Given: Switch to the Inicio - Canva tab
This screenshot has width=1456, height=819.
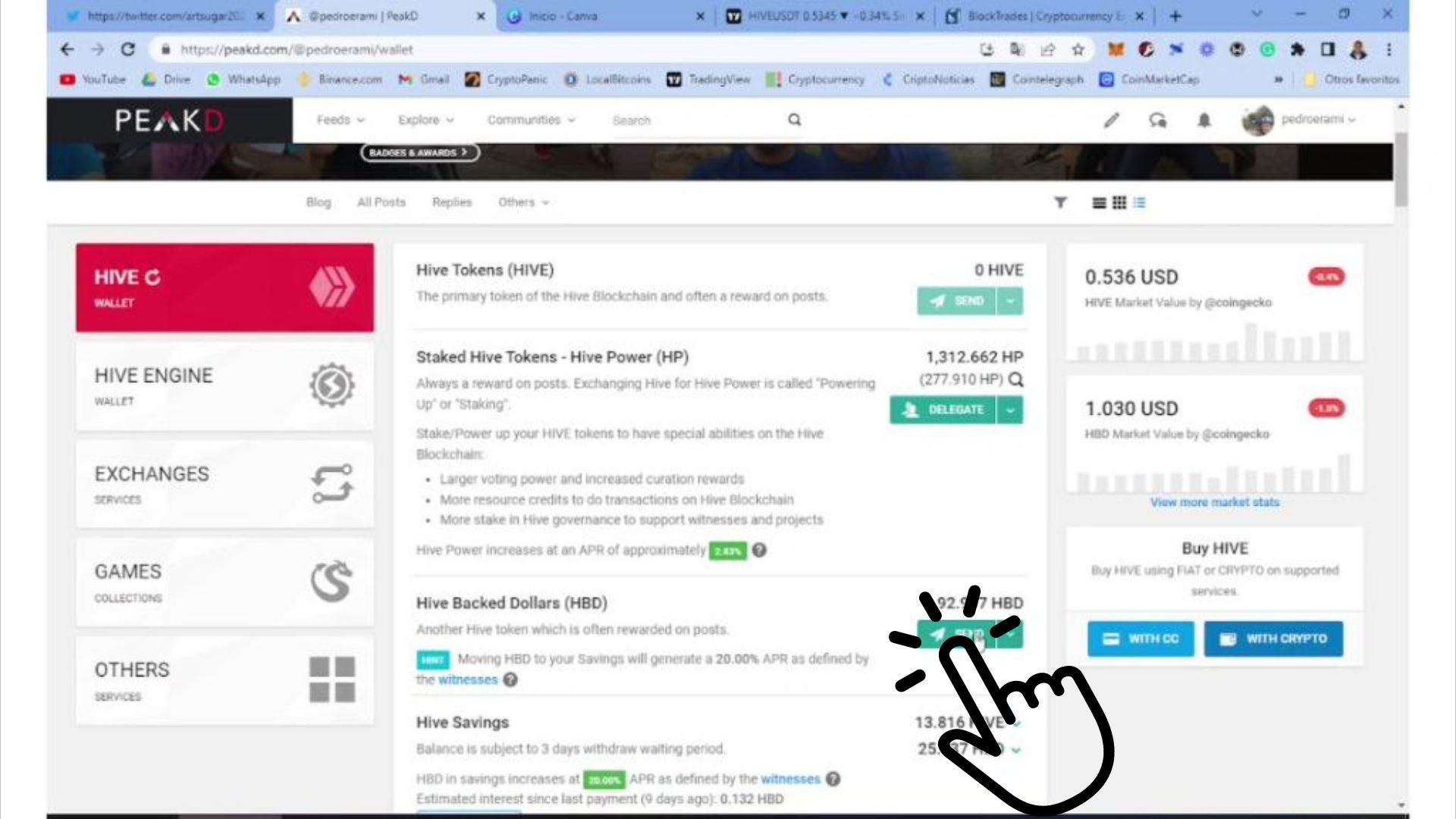Looking at the screenshot, I should (x=605, y=16).
